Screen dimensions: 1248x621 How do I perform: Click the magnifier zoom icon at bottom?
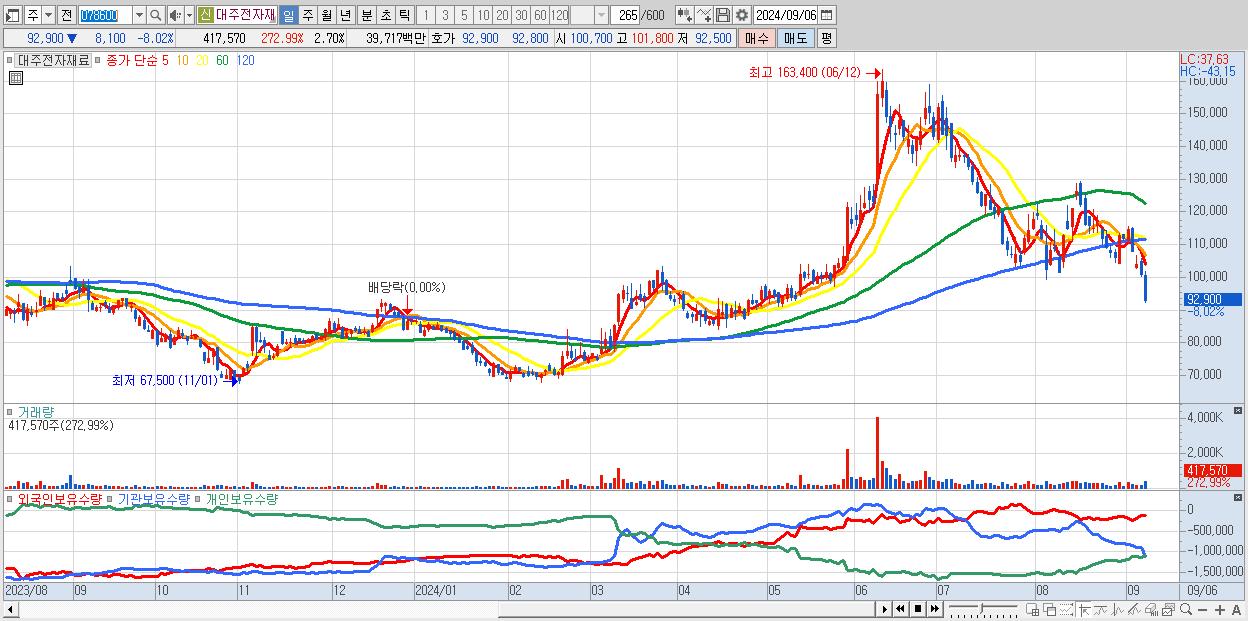(1186, 609)
